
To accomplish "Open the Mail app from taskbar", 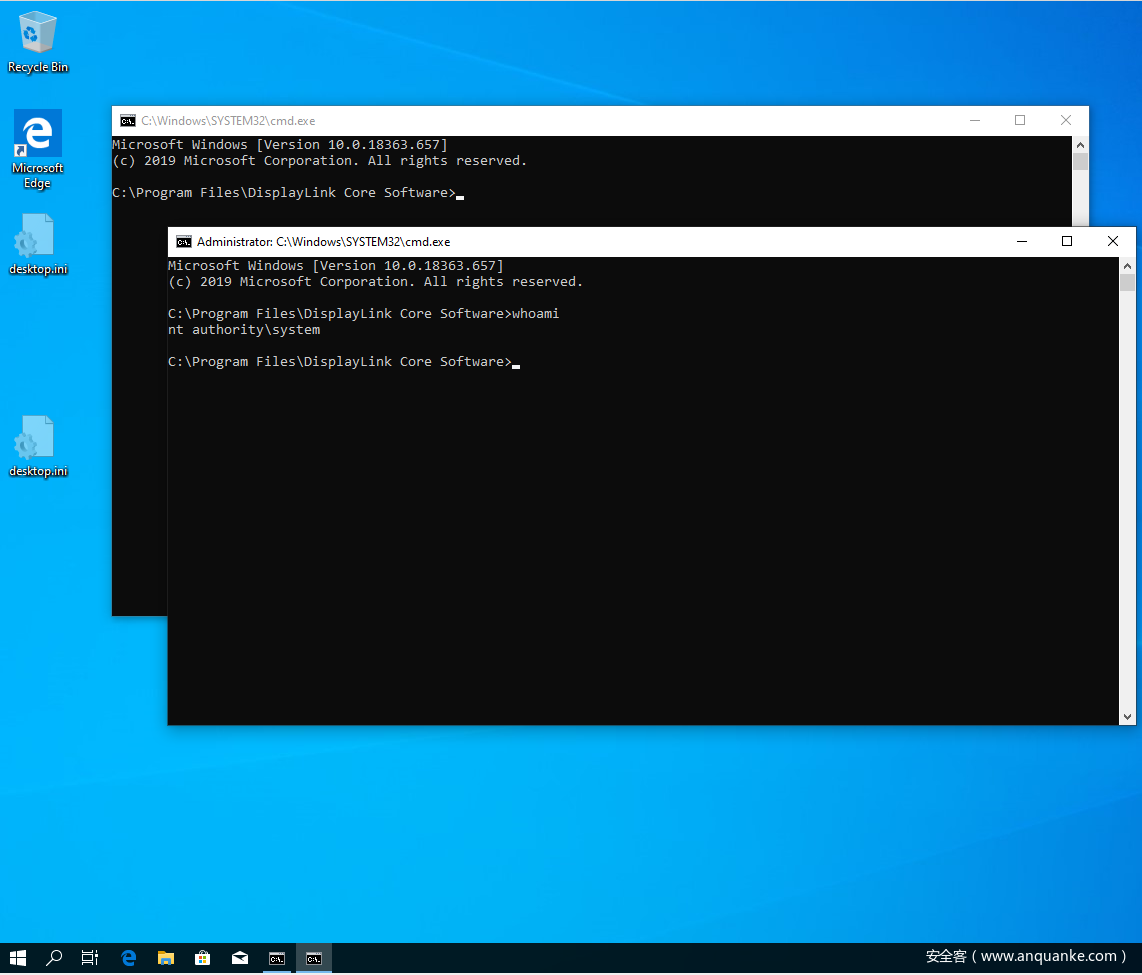I will [240, 957].
